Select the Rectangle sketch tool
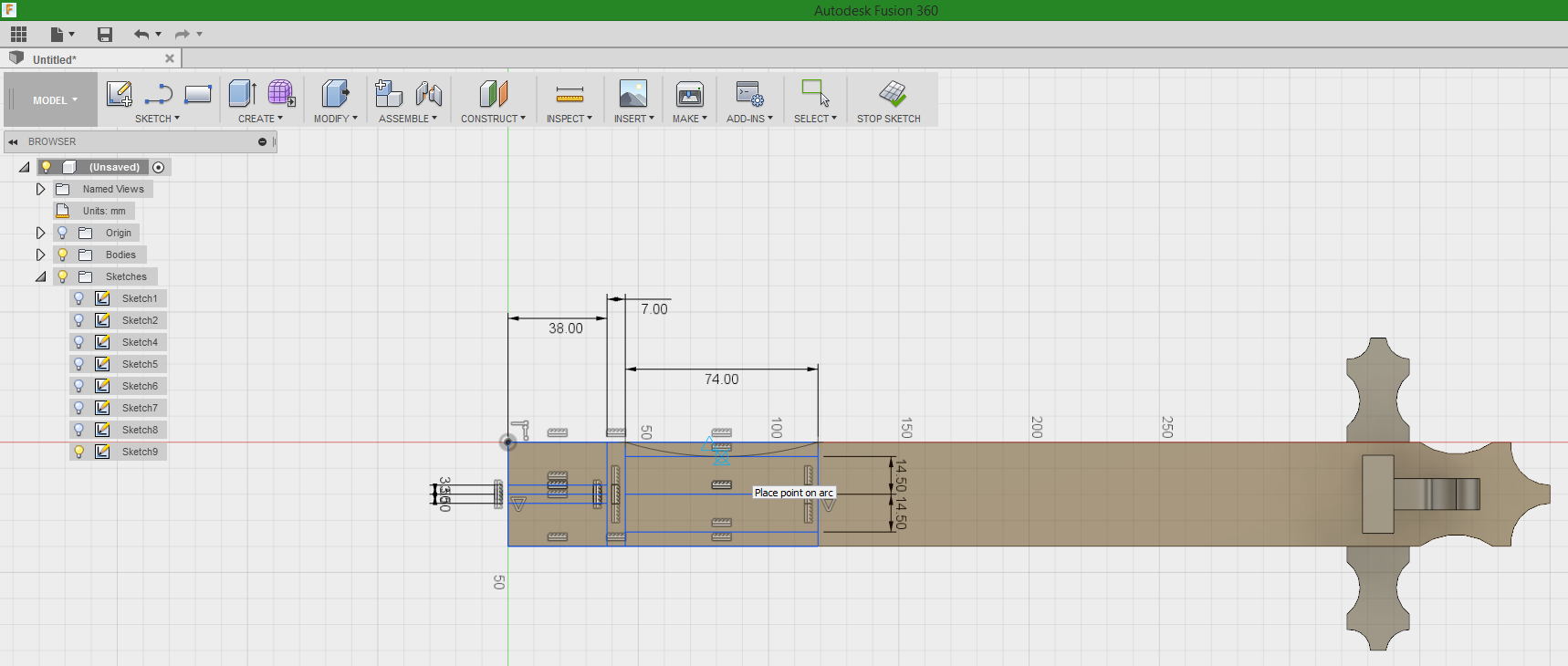Image resolution: width=1568 pixels, height=666 pixels. (198, 94)
